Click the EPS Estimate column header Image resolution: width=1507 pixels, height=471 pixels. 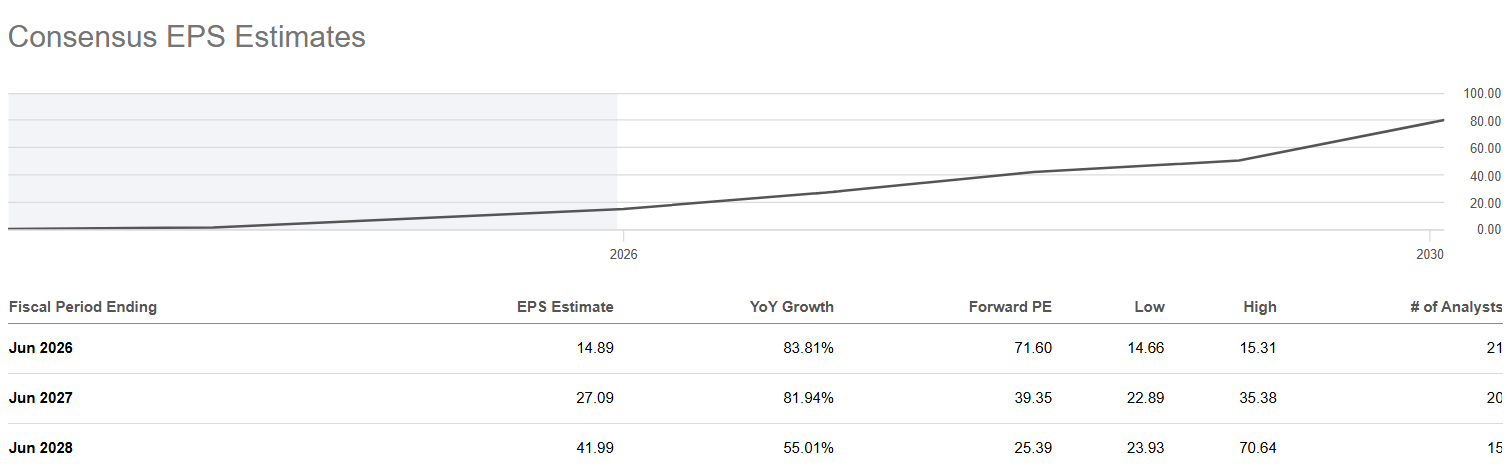(x=565, y=307)
